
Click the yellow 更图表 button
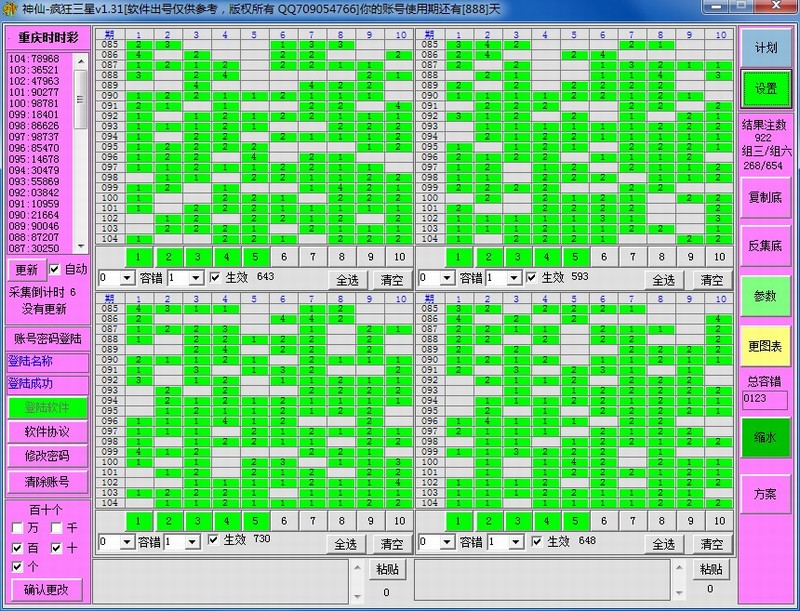765,346
